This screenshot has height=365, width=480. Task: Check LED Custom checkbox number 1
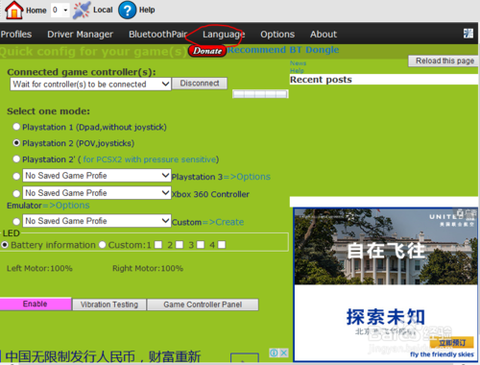(x=158, y=245)
